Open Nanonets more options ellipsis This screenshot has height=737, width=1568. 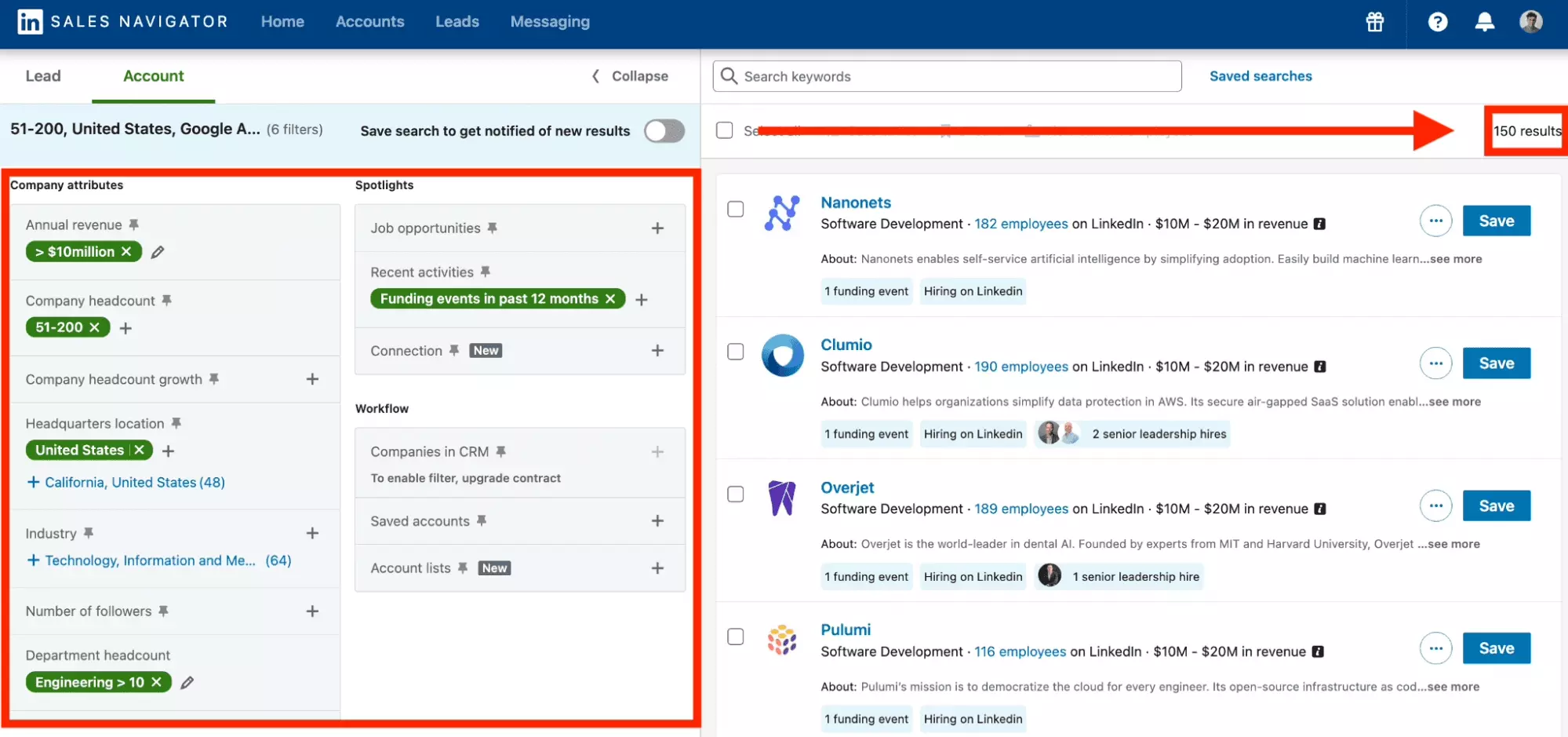1435,221
